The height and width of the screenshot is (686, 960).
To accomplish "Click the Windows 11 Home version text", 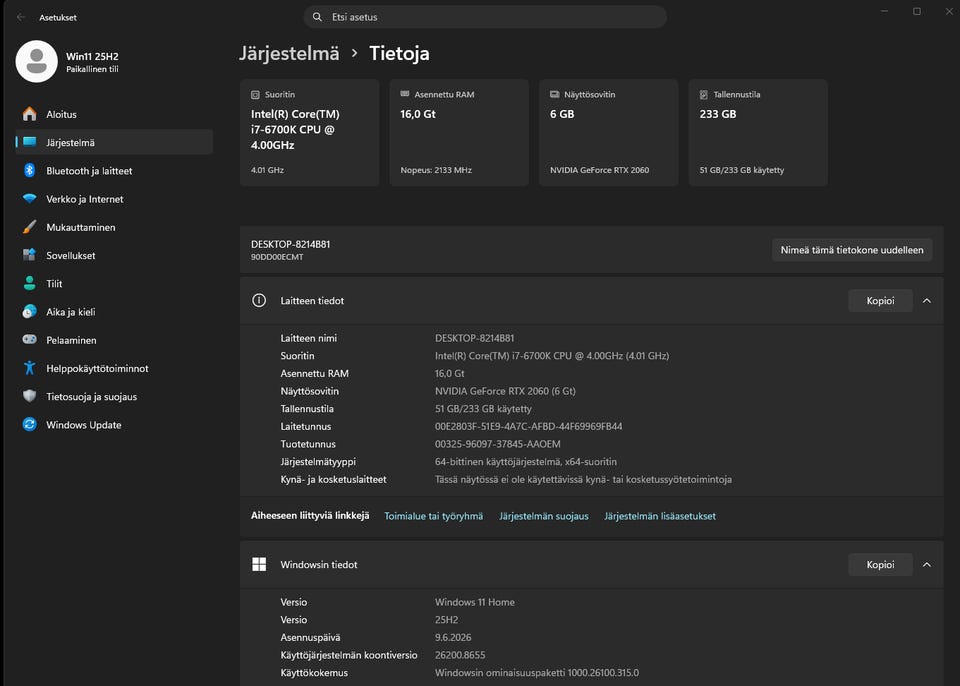I will pyautogui.click(x=474, y=602).
